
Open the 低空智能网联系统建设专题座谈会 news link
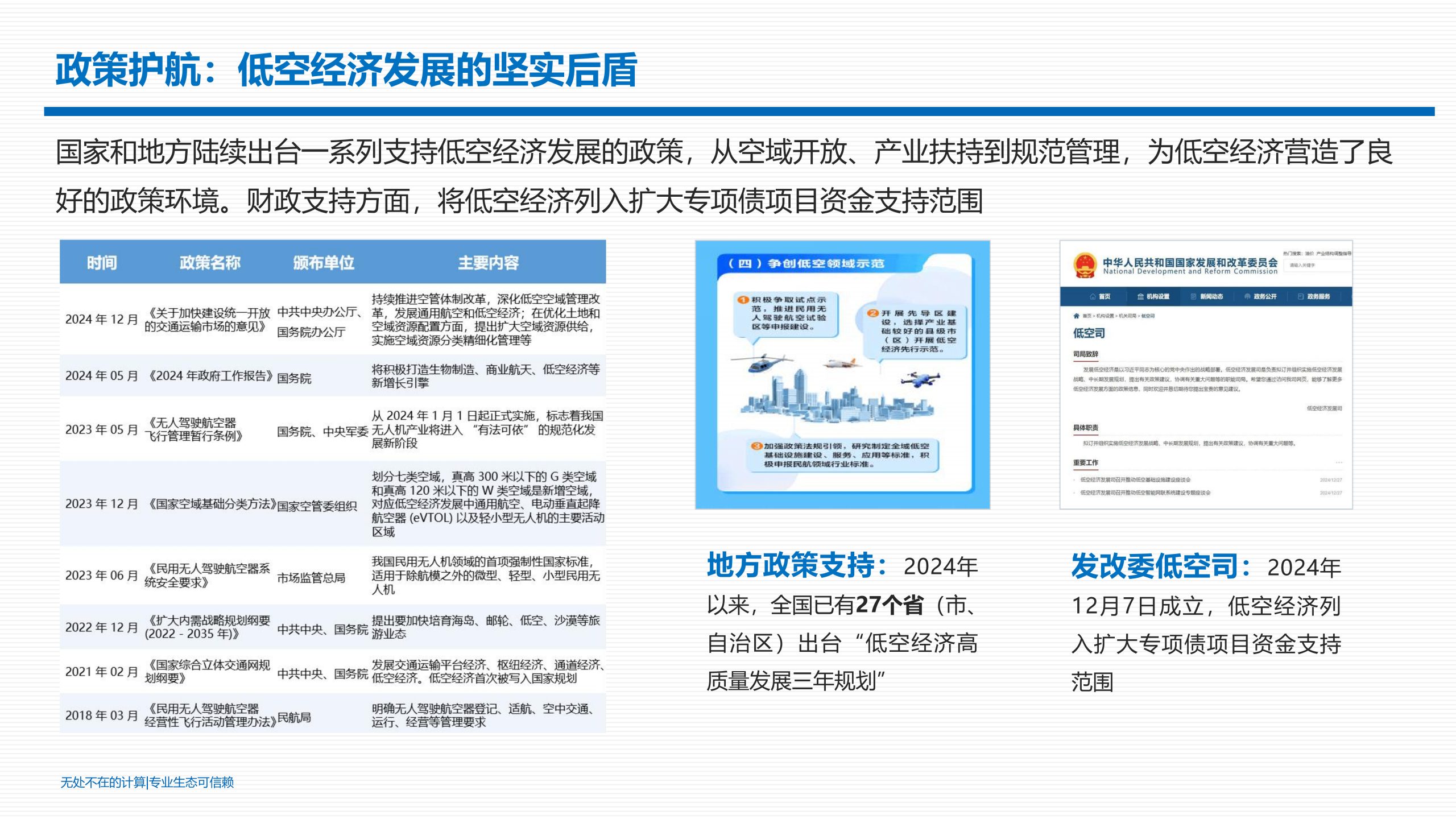pos(1145,493)
